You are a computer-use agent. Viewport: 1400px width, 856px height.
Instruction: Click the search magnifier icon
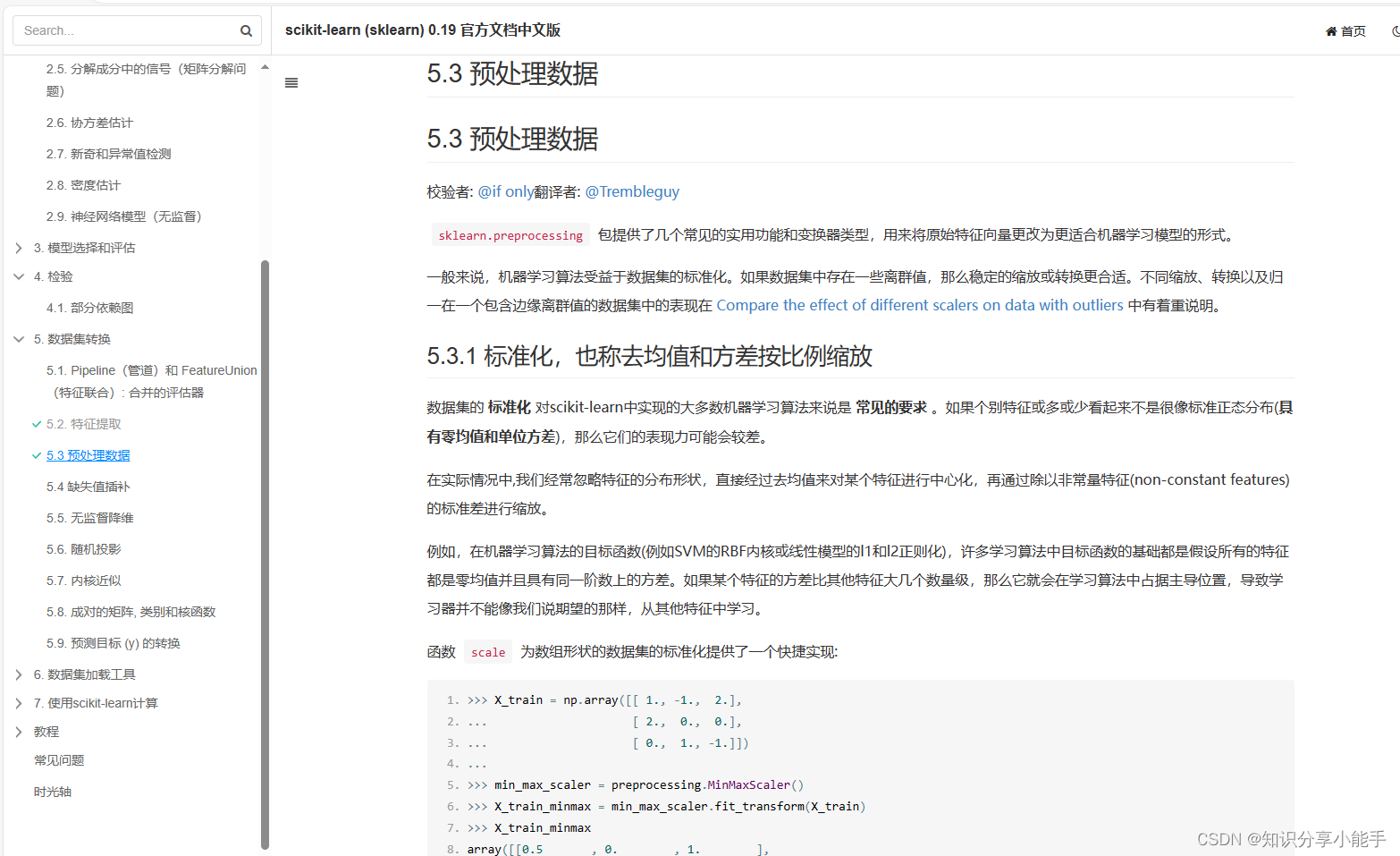246,30
